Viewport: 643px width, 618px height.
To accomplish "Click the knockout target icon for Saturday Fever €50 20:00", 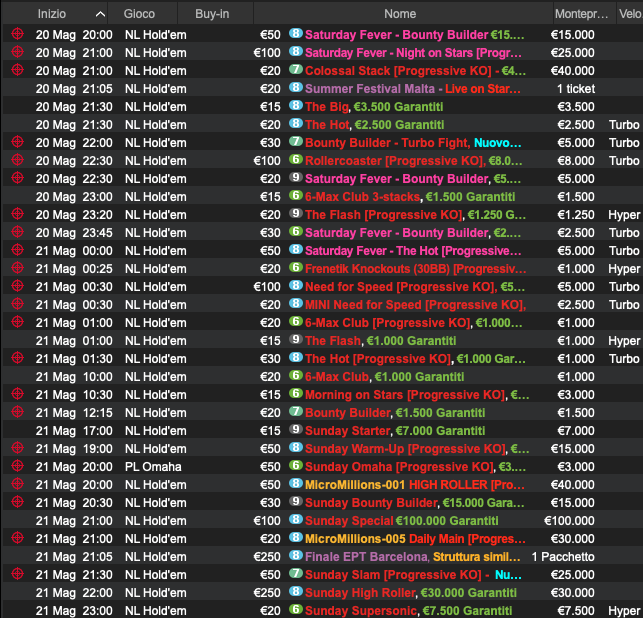I will [17, 34].
